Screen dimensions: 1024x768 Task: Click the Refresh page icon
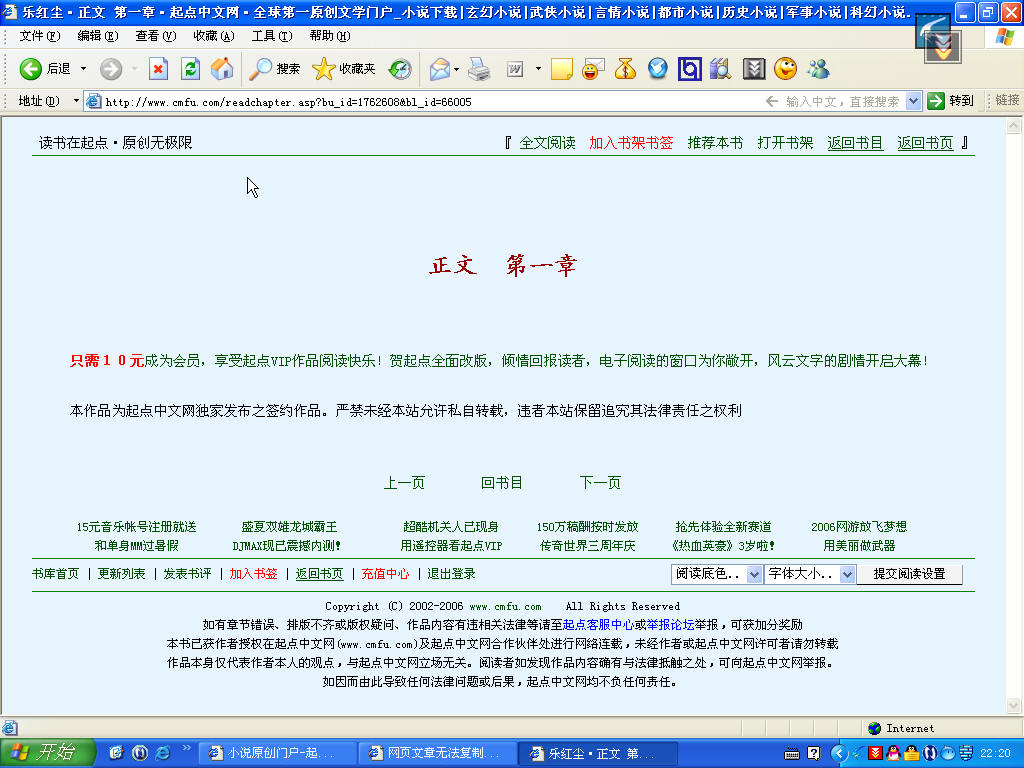coord(190,69)
